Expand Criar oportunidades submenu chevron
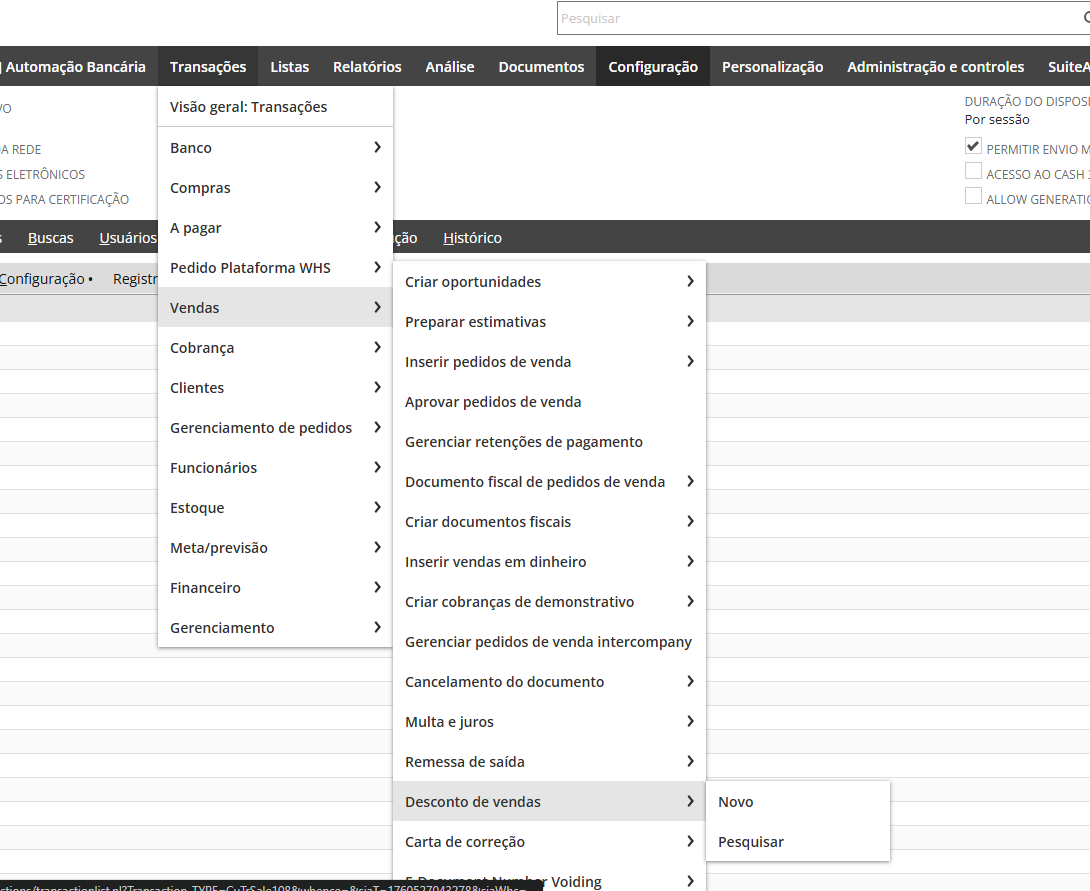The height and width of the screenshot is (891, 1090). (690, 282)
